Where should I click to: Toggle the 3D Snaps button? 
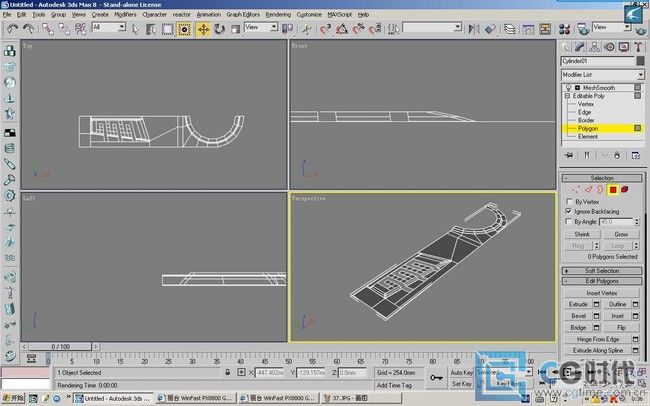click(x=325, y=29)
